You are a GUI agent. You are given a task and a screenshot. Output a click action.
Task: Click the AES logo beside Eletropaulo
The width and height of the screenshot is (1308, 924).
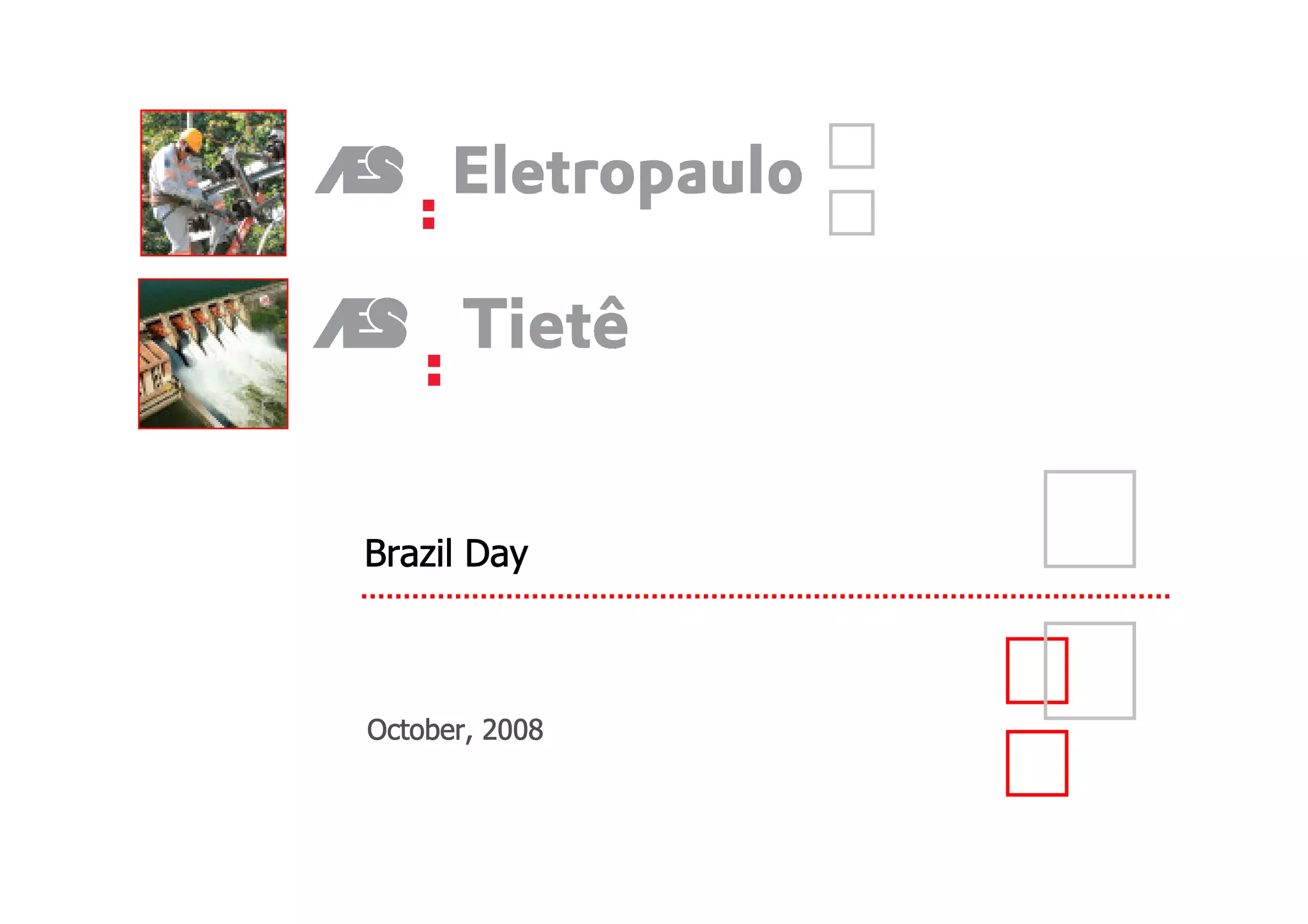tap(361, 170)
